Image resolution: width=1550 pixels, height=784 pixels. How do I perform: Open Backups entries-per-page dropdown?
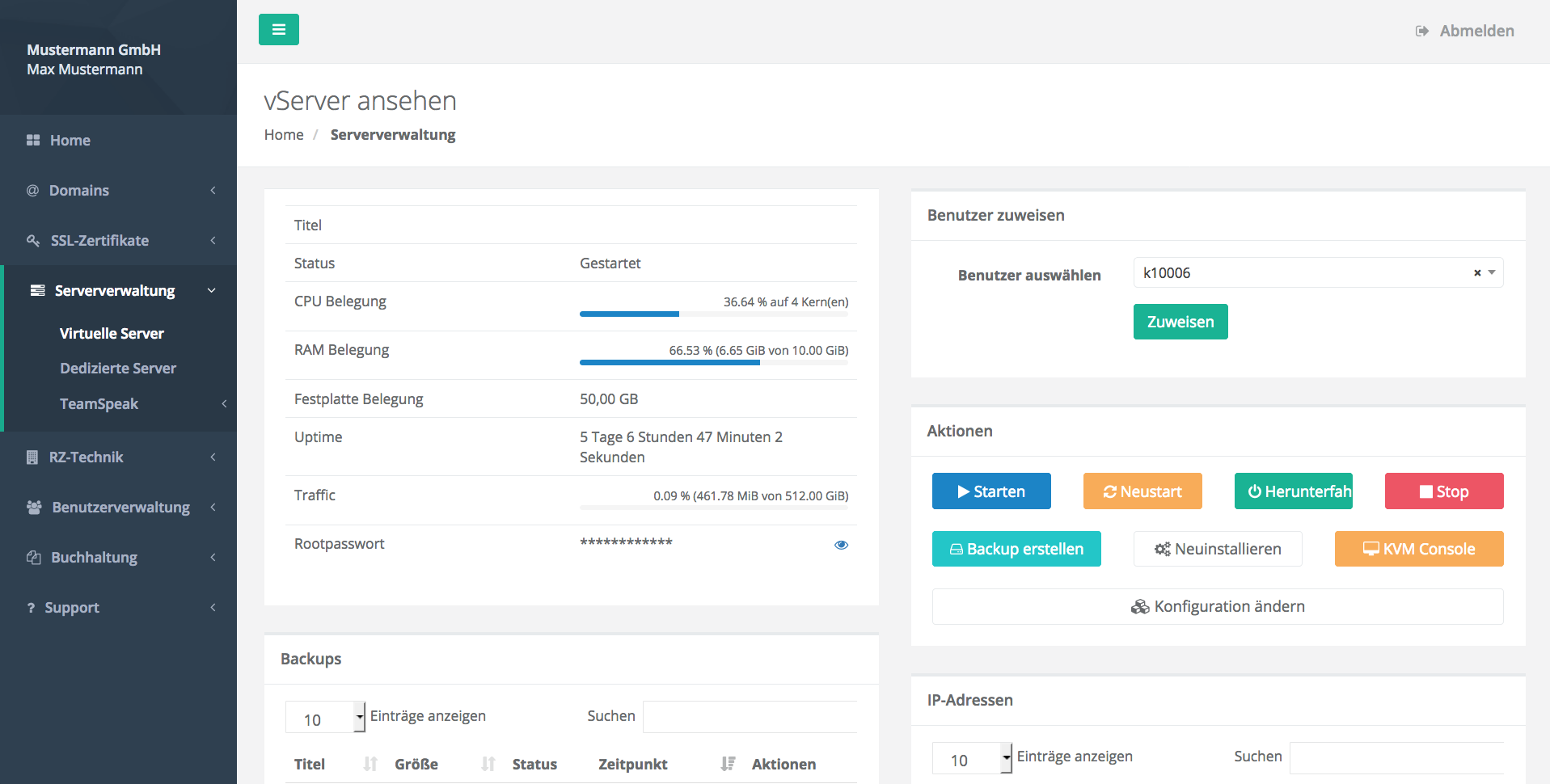tap(325, 717)
